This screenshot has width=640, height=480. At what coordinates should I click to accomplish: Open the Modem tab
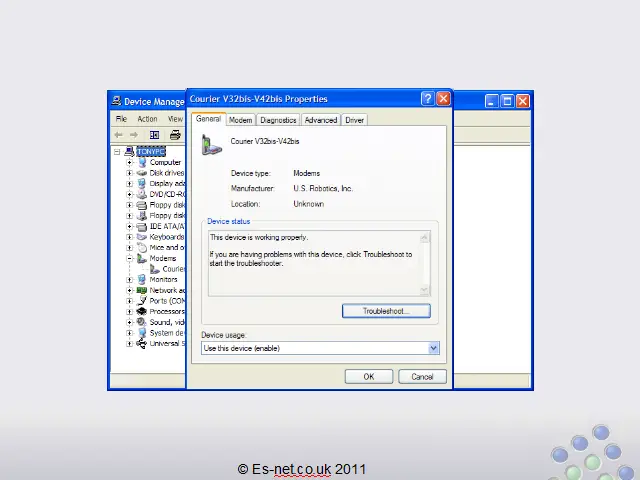pos(240,120)
